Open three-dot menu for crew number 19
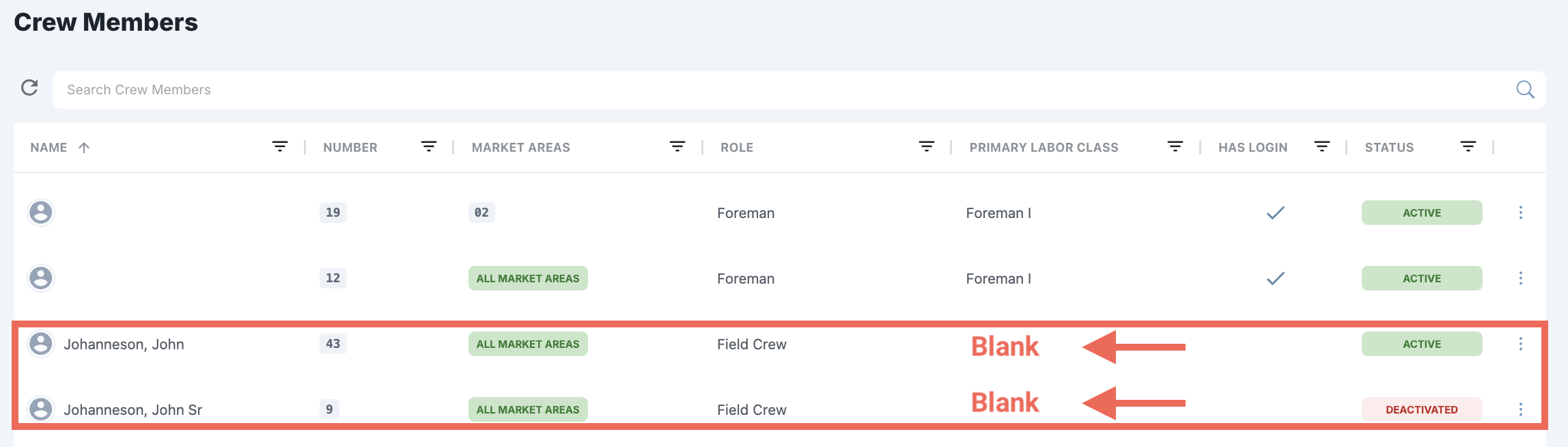1568x447 pixels. pyautogui.click(x=1521, y=213)
